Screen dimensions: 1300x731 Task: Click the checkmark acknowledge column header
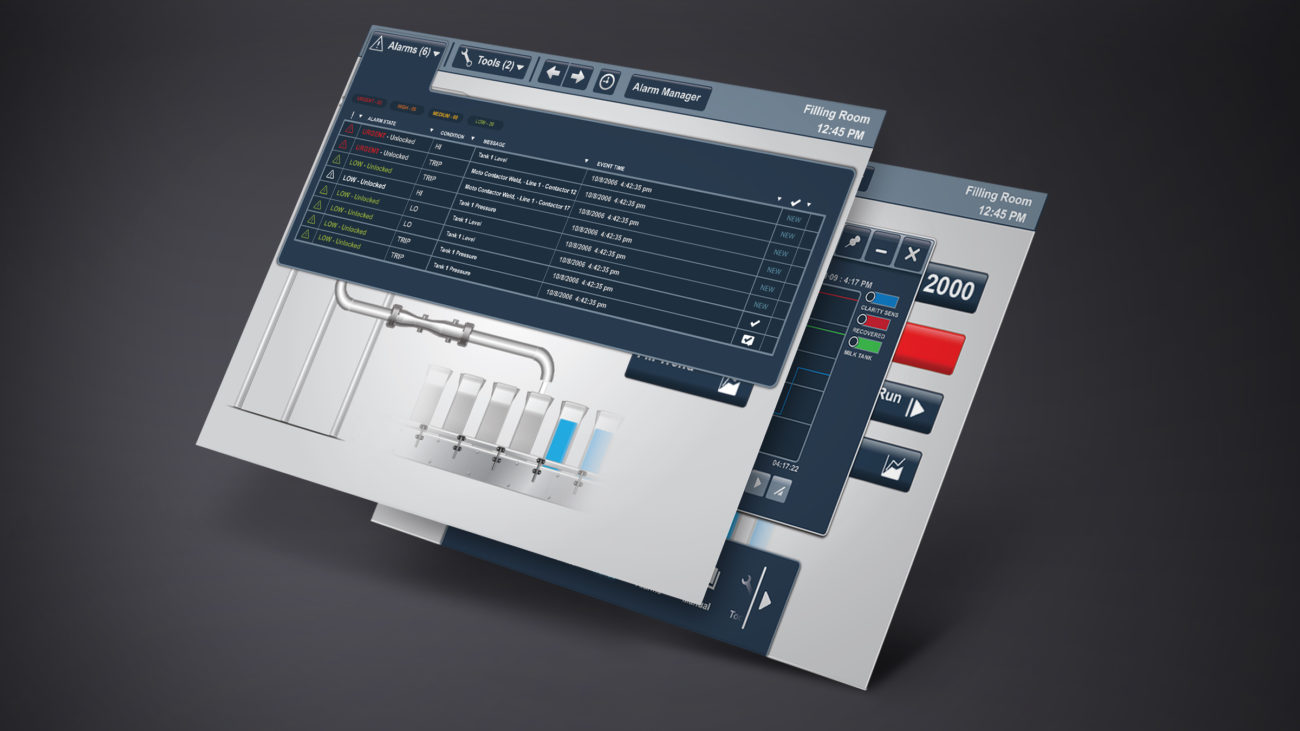[796, 201]
